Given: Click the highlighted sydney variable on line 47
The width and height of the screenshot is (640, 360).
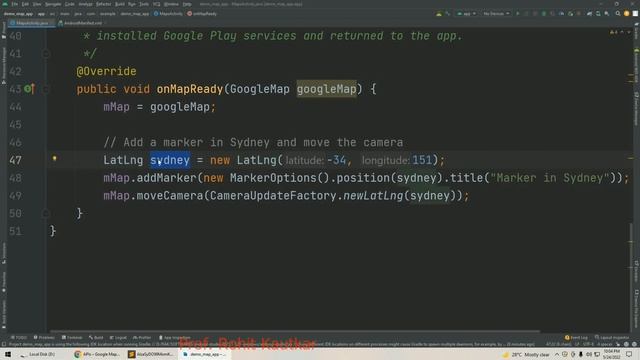Looking at the screenshot, I should (170, 160).
